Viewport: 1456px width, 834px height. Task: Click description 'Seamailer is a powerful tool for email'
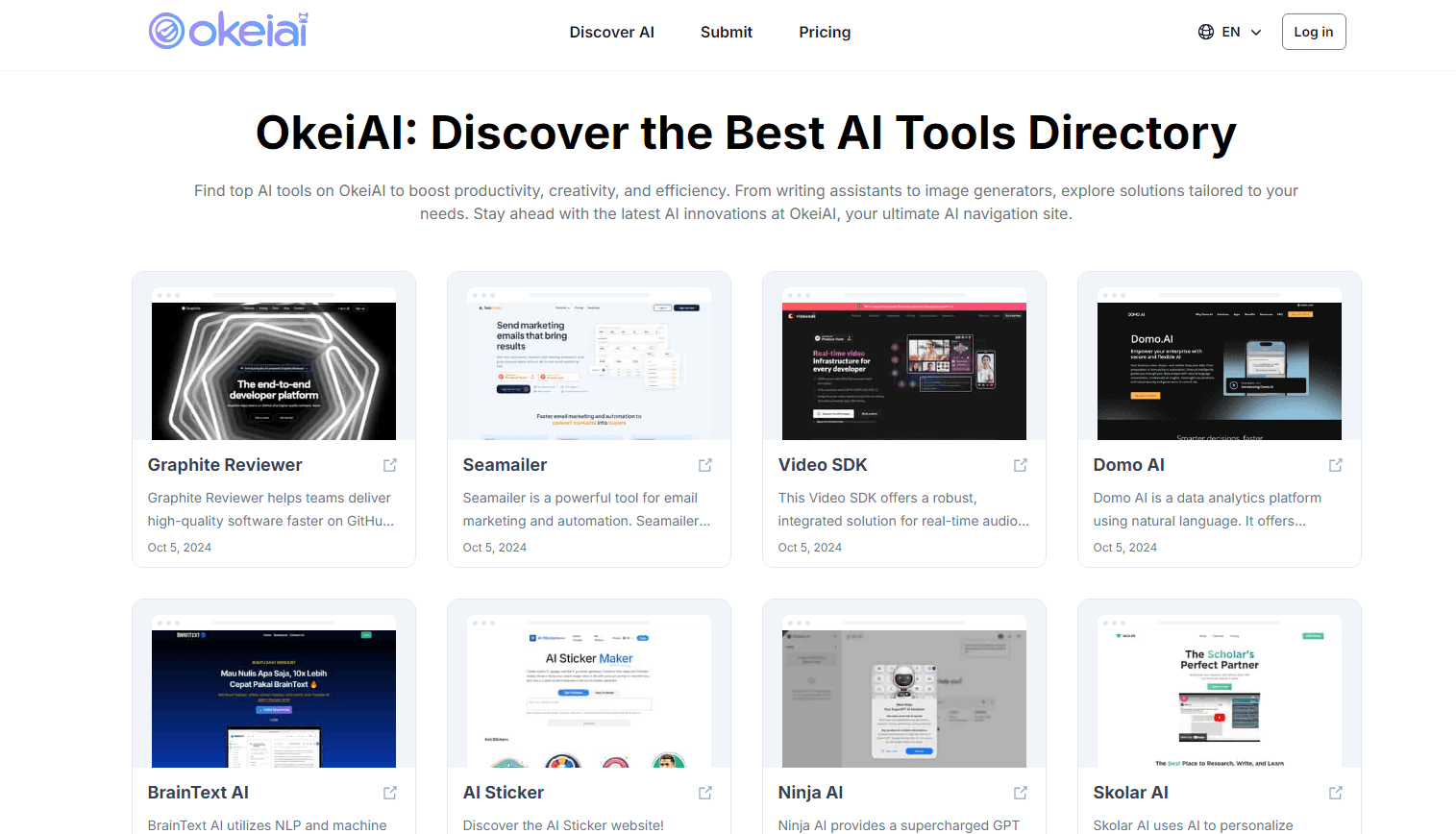click(580, 498)
